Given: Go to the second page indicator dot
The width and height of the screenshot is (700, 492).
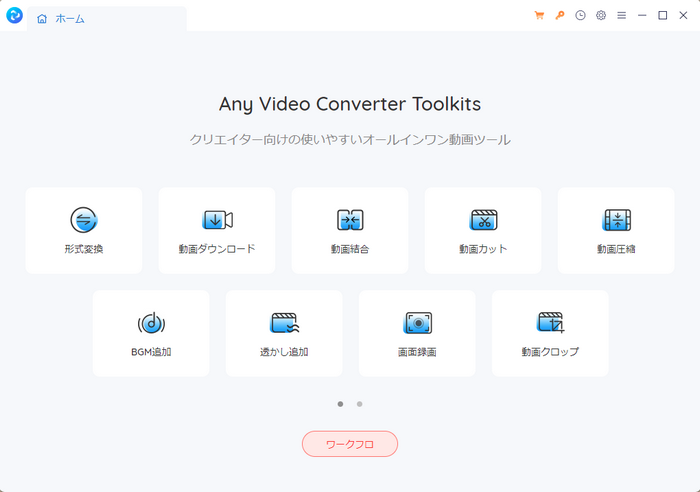Looking at the screenshot, I should [x=359, y=404].
